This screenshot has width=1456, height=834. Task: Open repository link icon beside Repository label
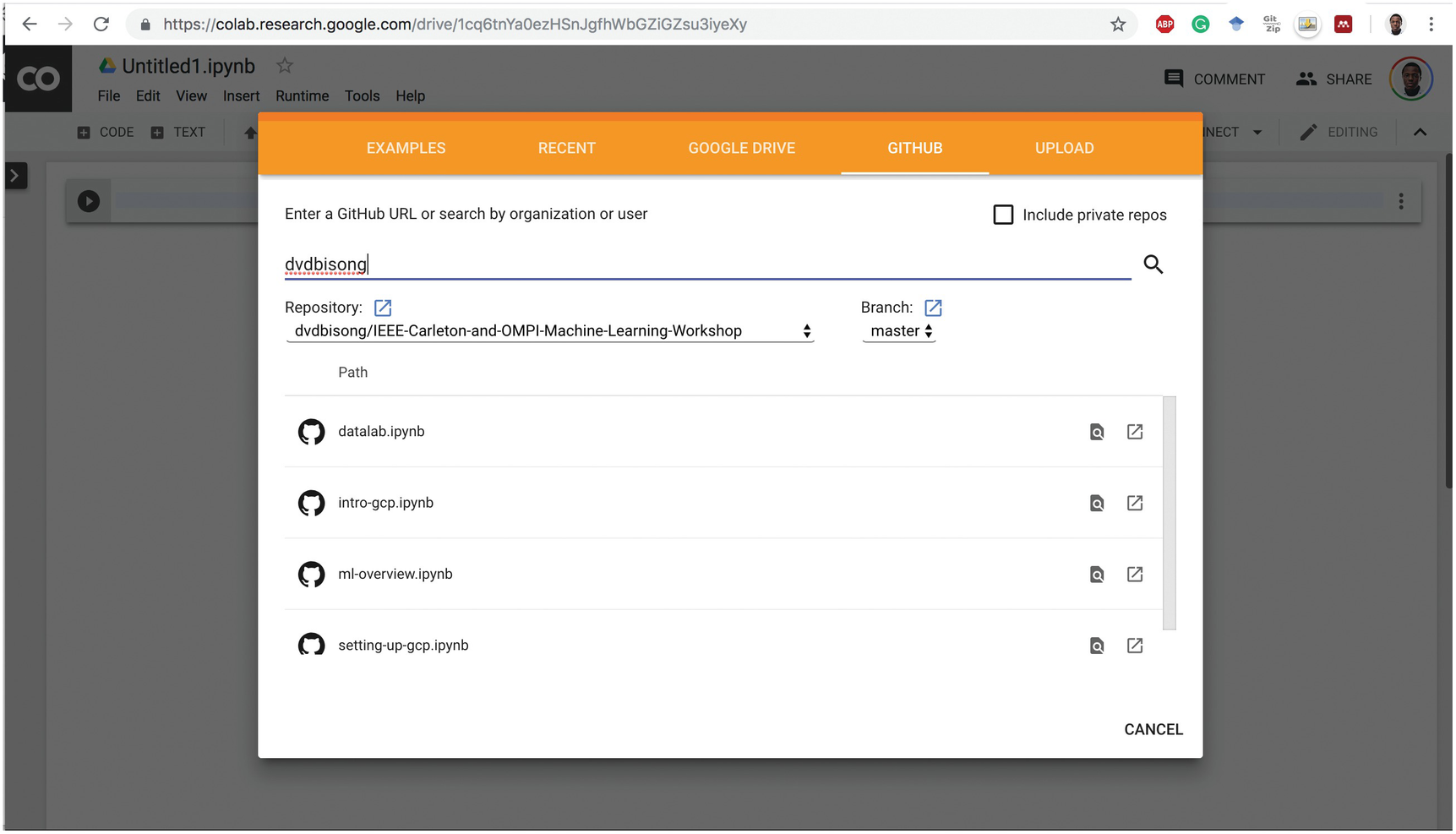[x=383, y=308]
